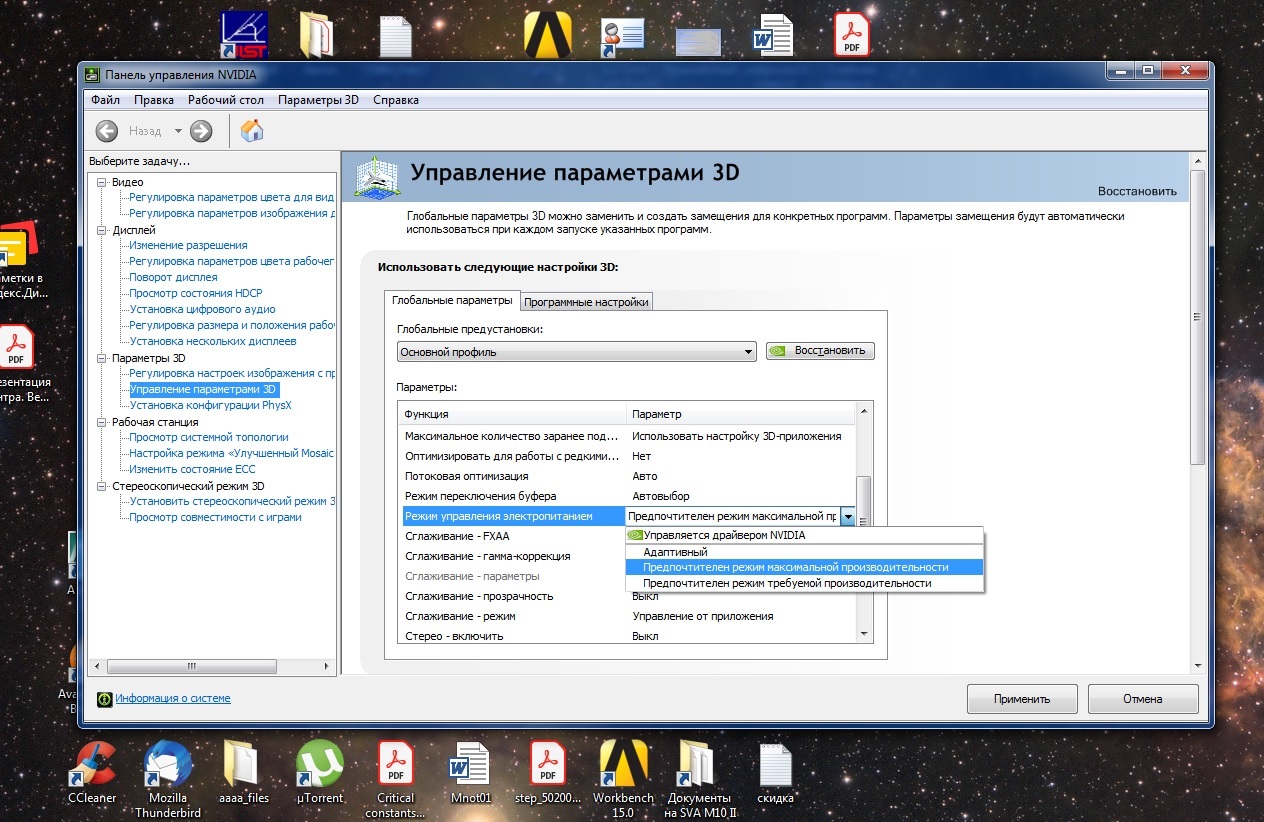Open Просмотр системной топологии

pos(208,437)
